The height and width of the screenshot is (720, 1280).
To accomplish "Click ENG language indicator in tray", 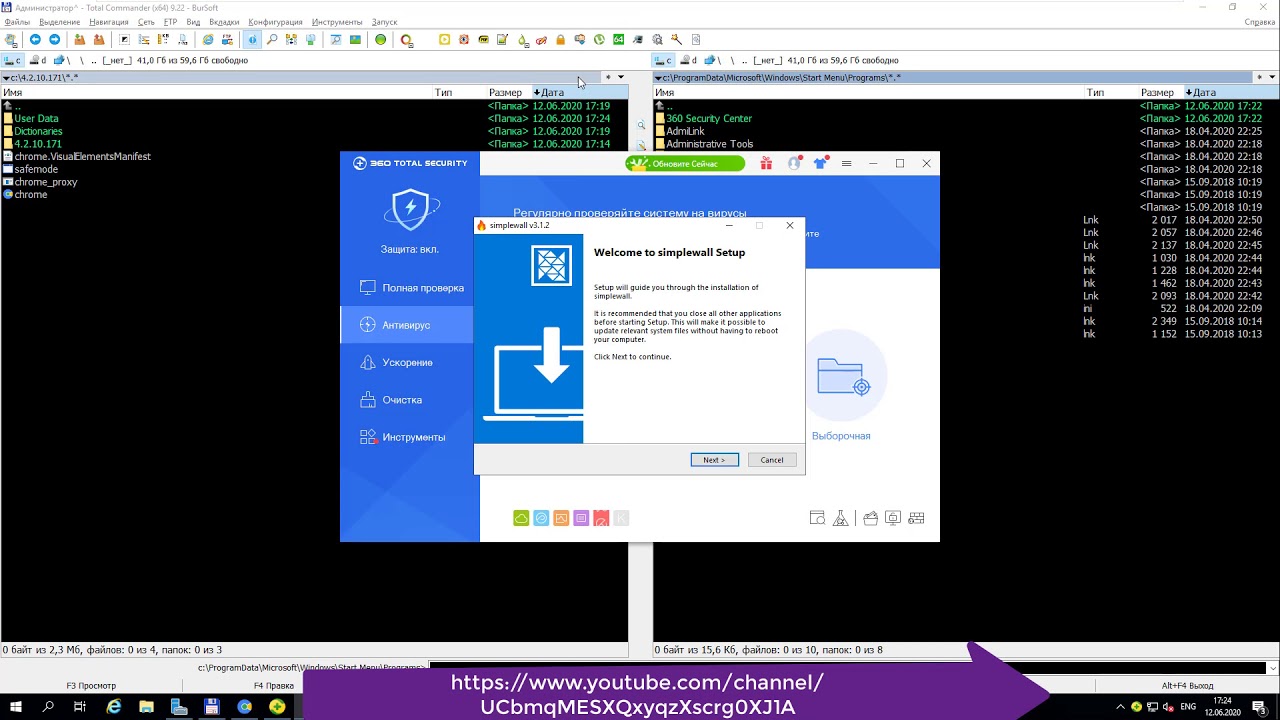I will coord(1188,707).
